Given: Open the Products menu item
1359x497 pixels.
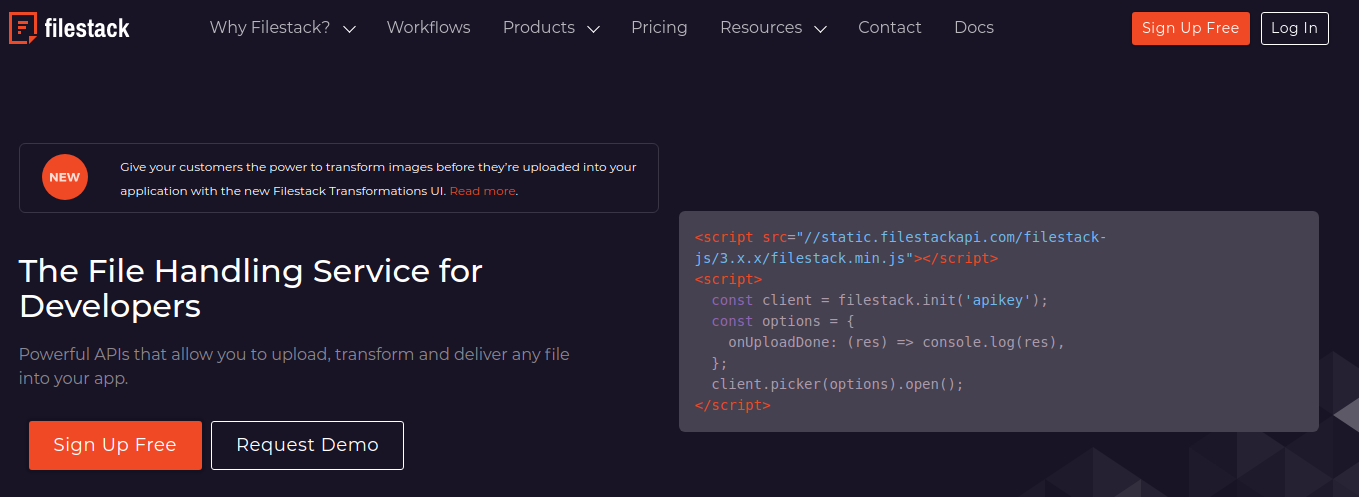Looking at the screenshot, I should (539, 28).
